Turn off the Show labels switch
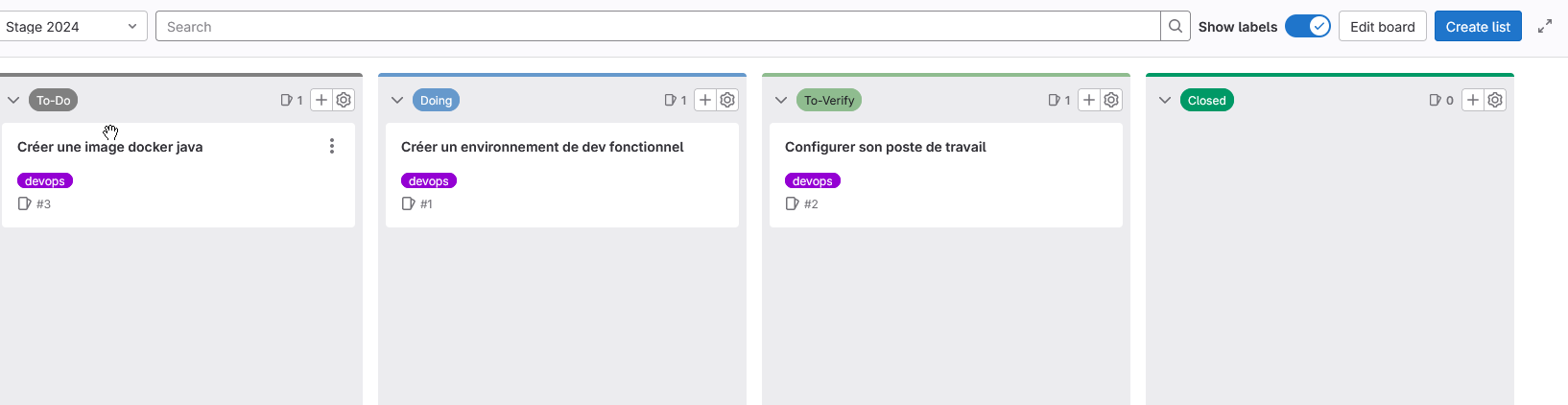 (x=1307, y=27)
